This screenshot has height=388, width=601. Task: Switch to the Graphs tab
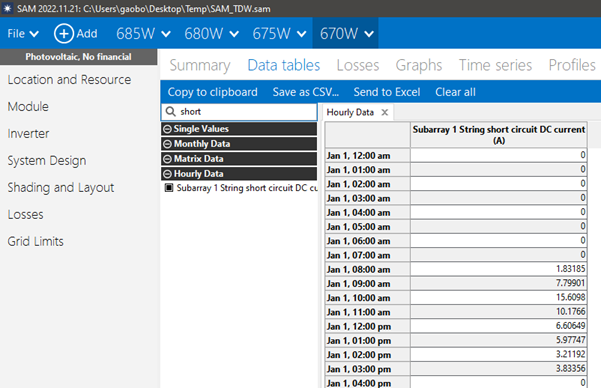click(x=419, y=65)
